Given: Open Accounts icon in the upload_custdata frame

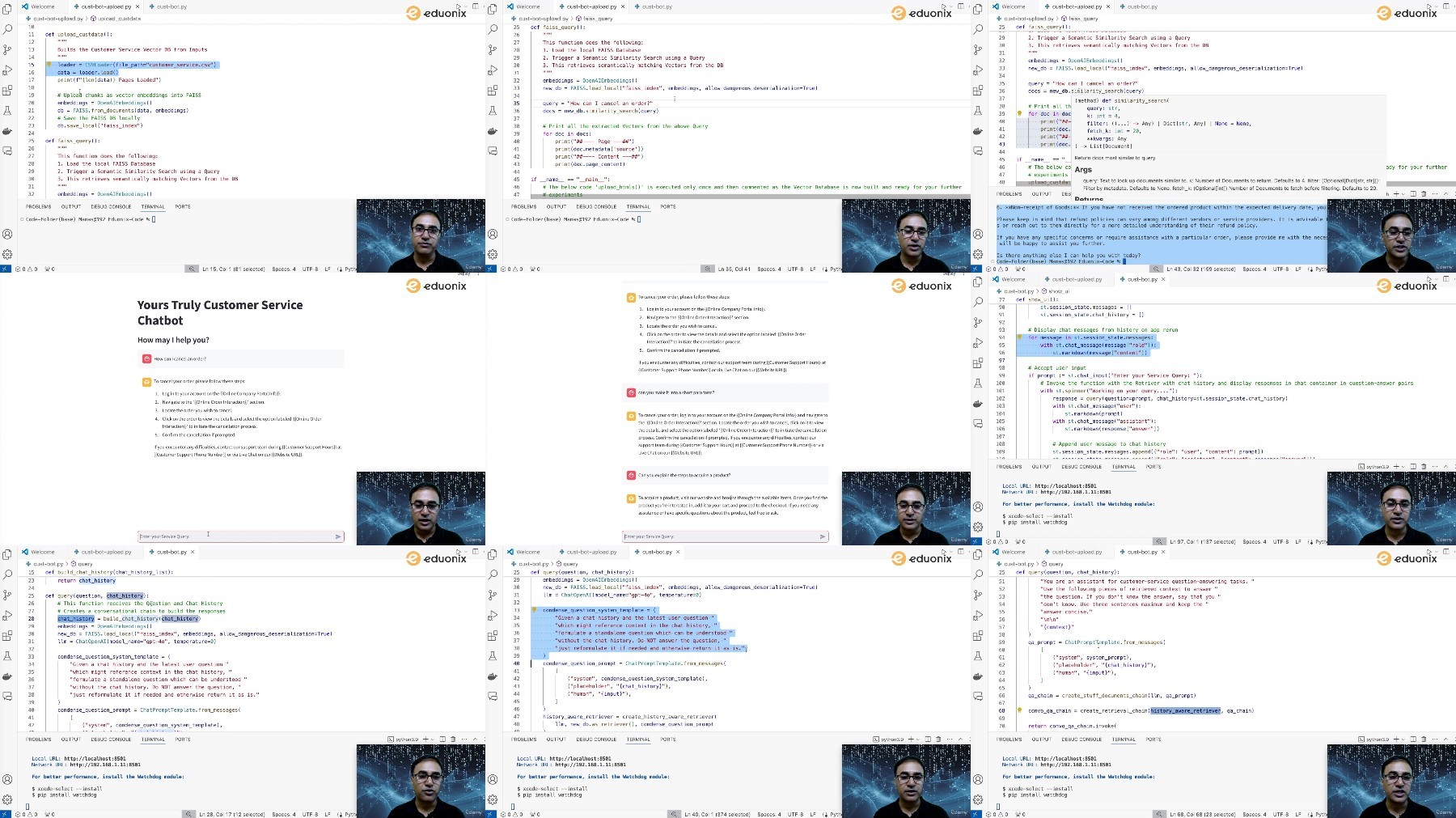Looking at the screenshot, I should pos(7,234).
